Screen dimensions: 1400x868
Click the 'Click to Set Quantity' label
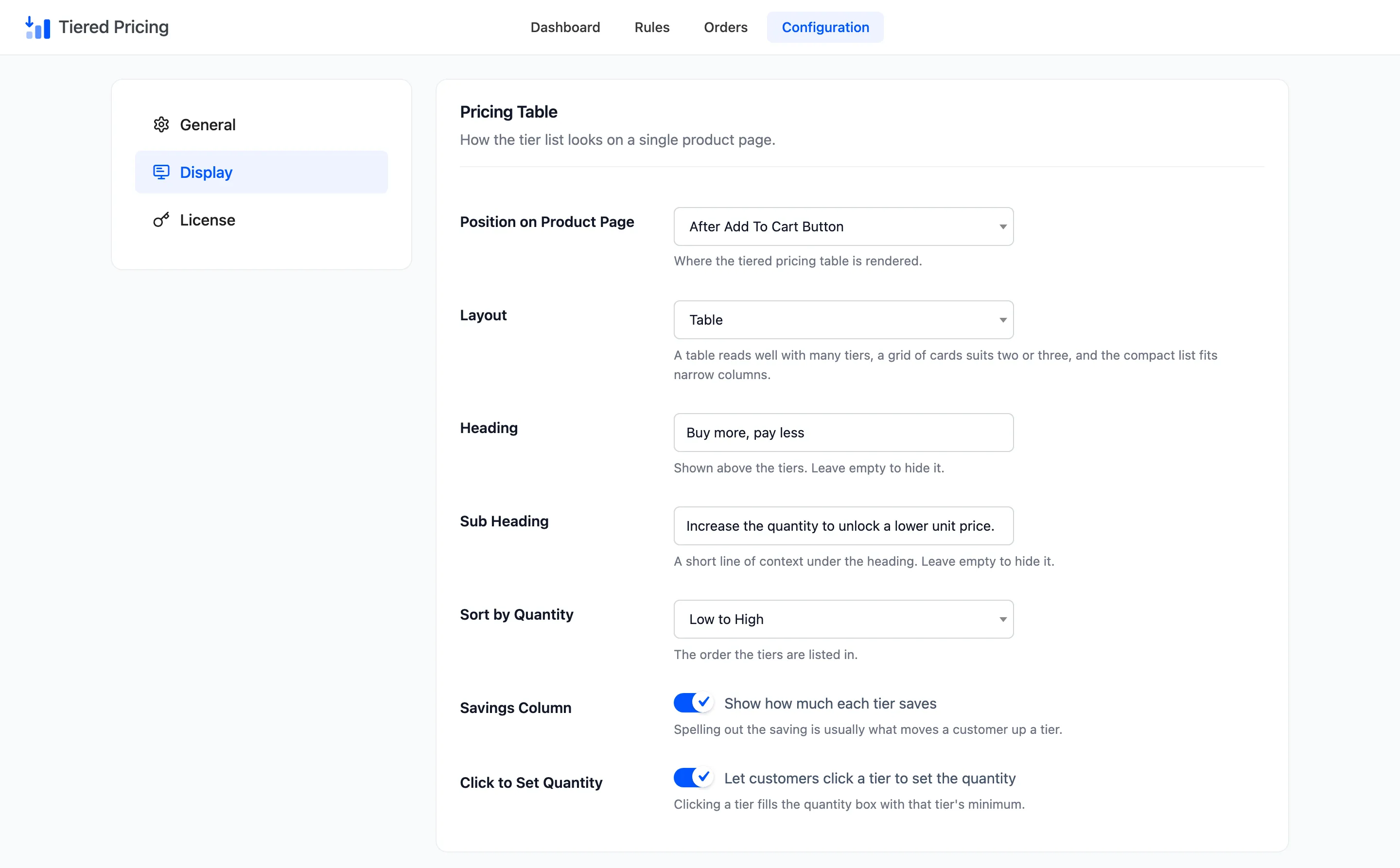531,782
